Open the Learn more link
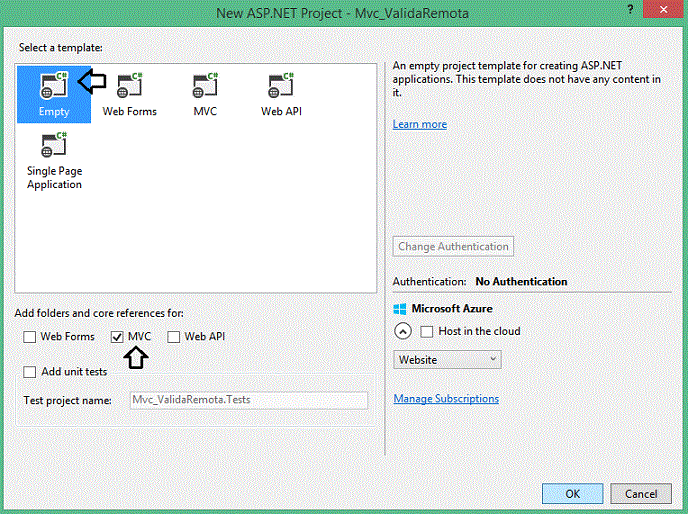The image size is (688, 514). (x=419, y=124)
